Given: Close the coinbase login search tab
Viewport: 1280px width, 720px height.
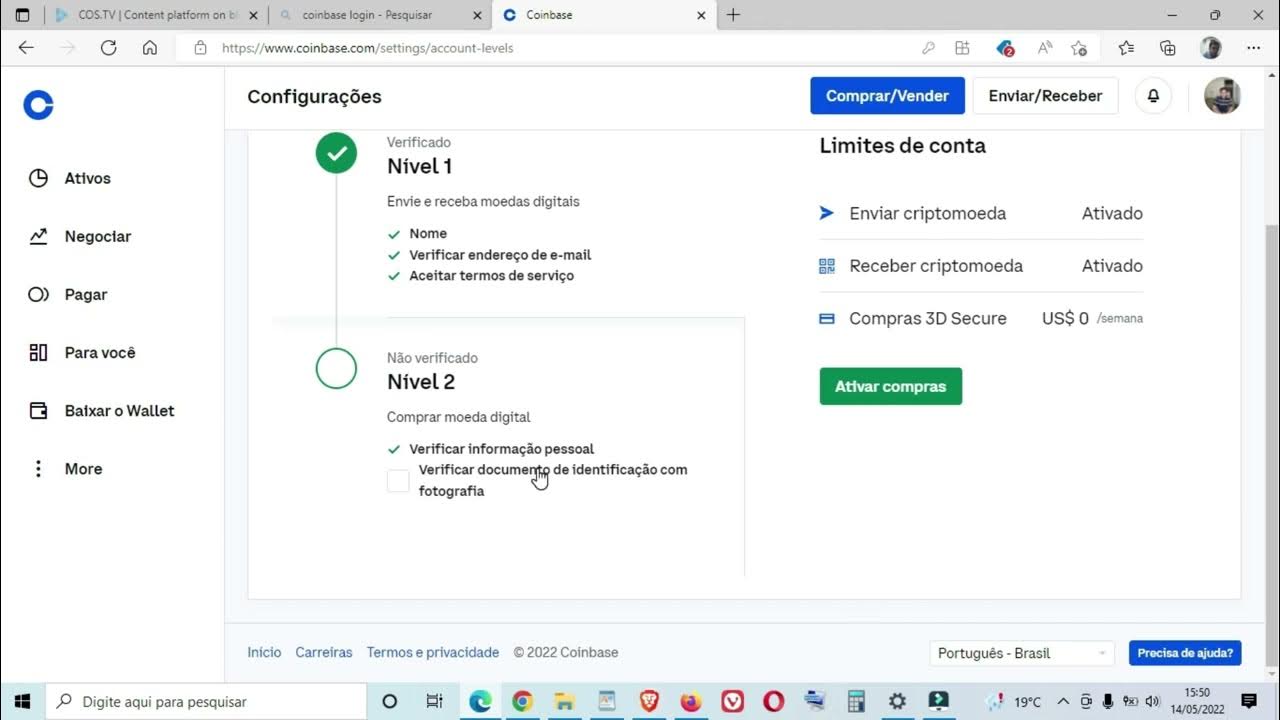Looking at the screenshot, I should tap(476, 15).
